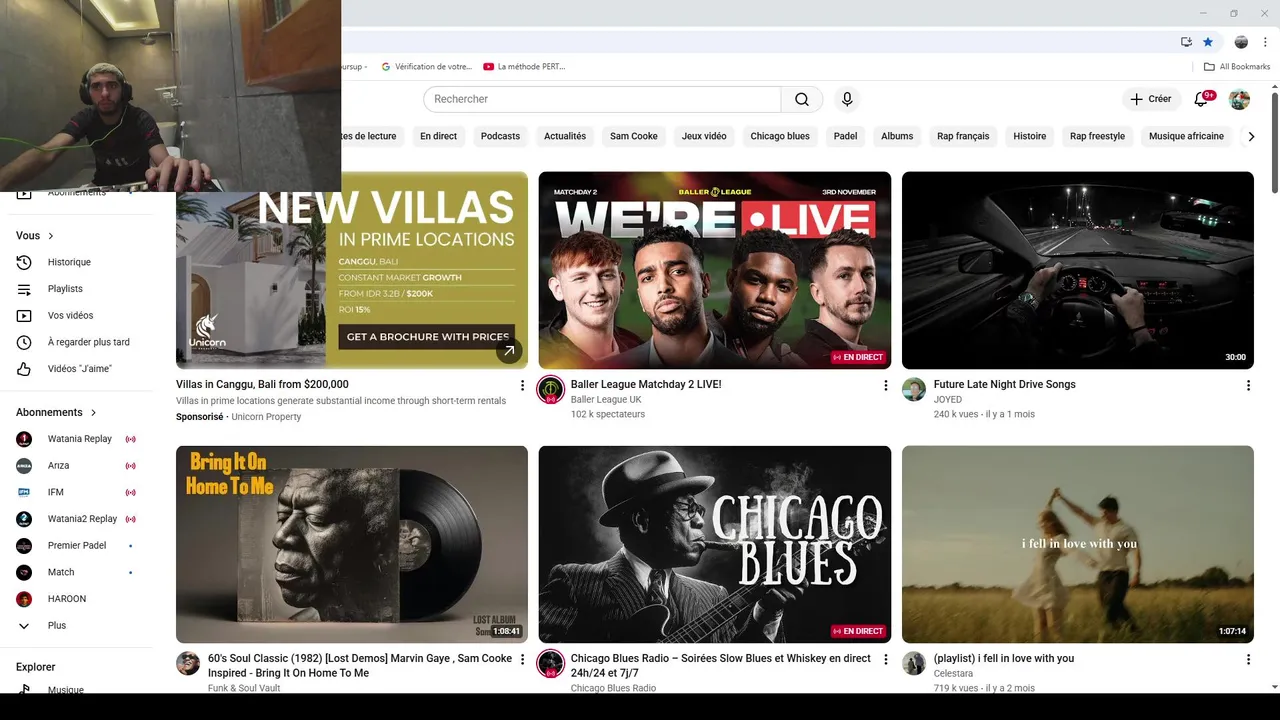Open Chrome three-dot menu
The height and width of the screenshot is (720, 1280).
(1265, 42)
